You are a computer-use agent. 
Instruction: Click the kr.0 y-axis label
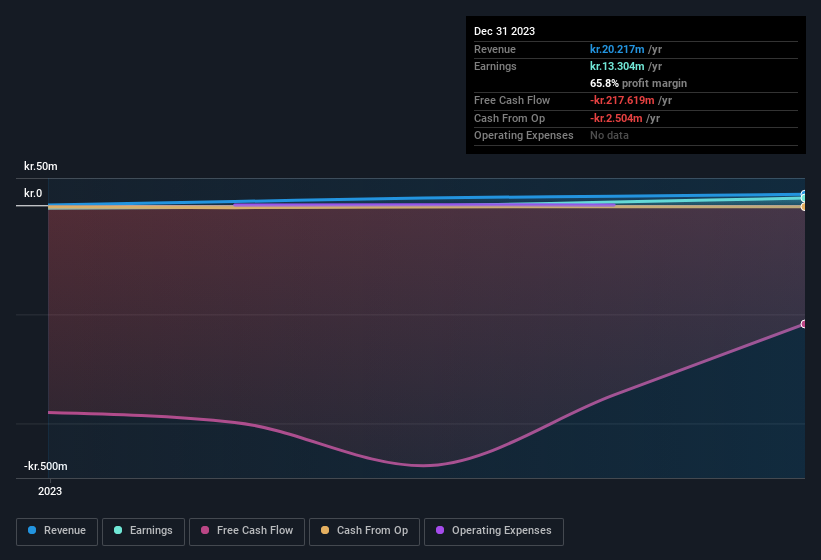coord(33,193)
